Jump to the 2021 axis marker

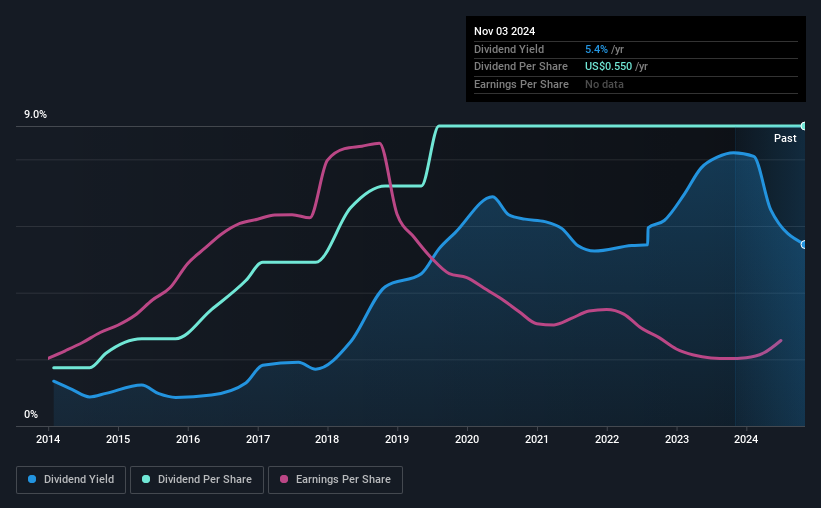(x=537, y=439)
